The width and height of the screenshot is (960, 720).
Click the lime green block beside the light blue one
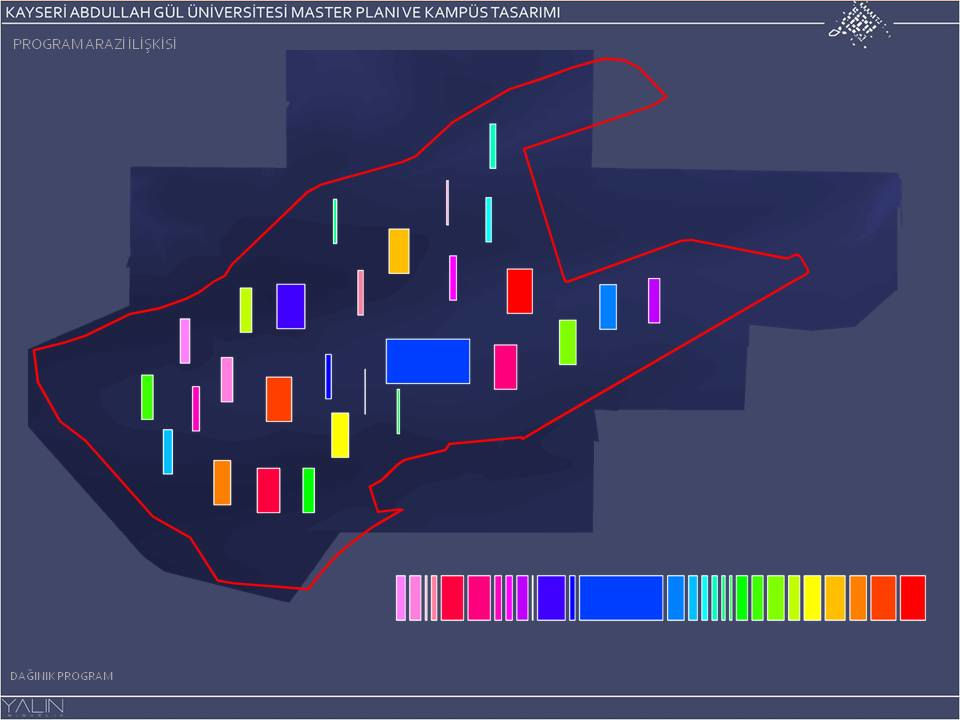coord(567,342)
